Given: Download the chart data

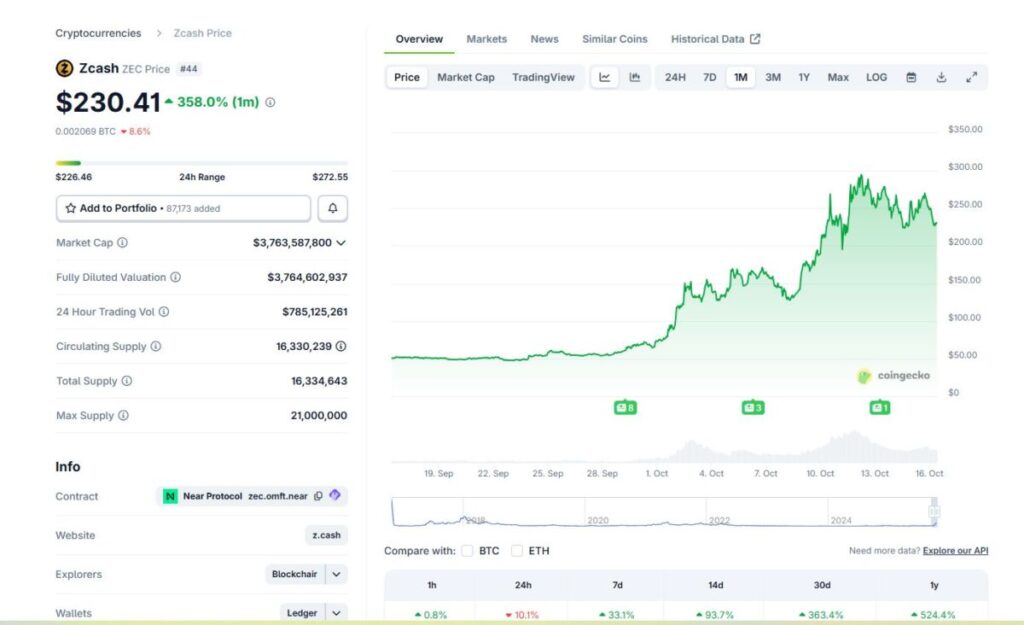Looking at the screenshot, I should [x=941, y=78].
